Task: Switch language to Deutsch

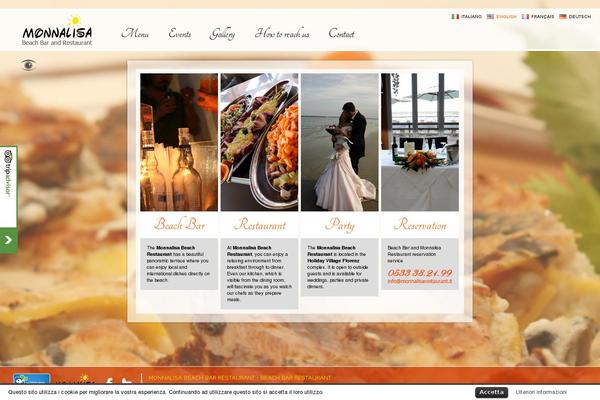Action: coord(579,17)
